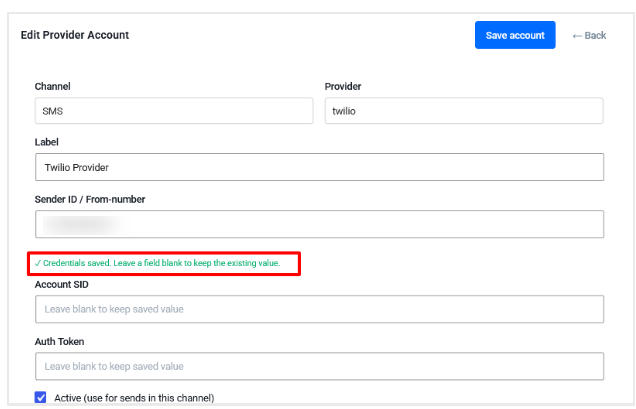This screenshot has height=409, width=636.
Task: Click the Auth Token label text
Action: point(60,342)
